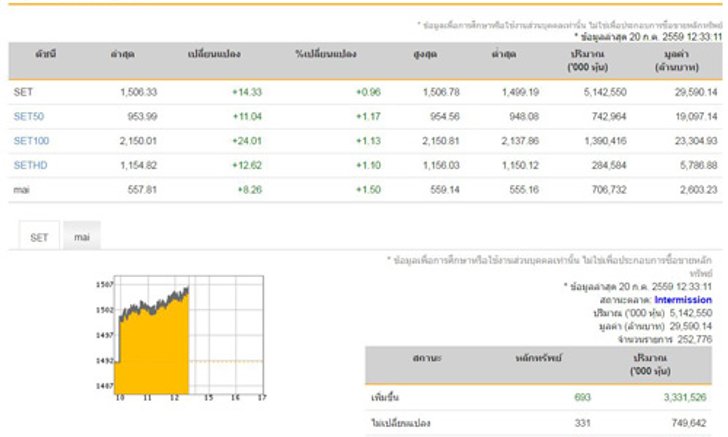Select SETHD volume 284,584
Viewport: 728px width, 437px height.
pos(609,165)
